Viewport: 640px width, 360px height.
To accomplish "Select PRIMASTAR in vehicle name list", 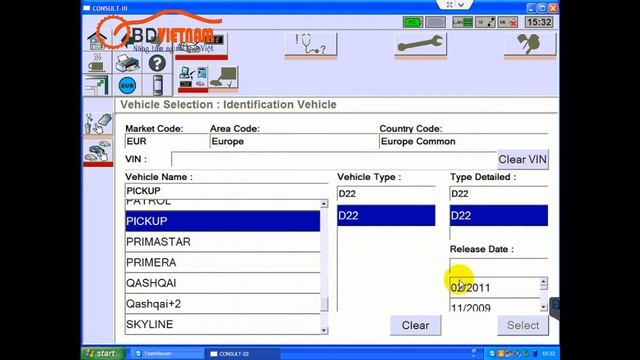I will 222,242.
